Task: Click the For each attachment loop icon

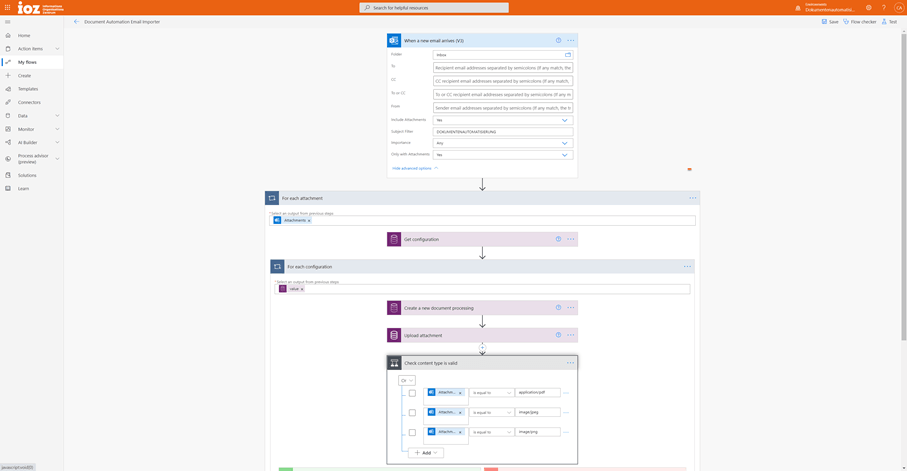Action: (x=272, y=198)
